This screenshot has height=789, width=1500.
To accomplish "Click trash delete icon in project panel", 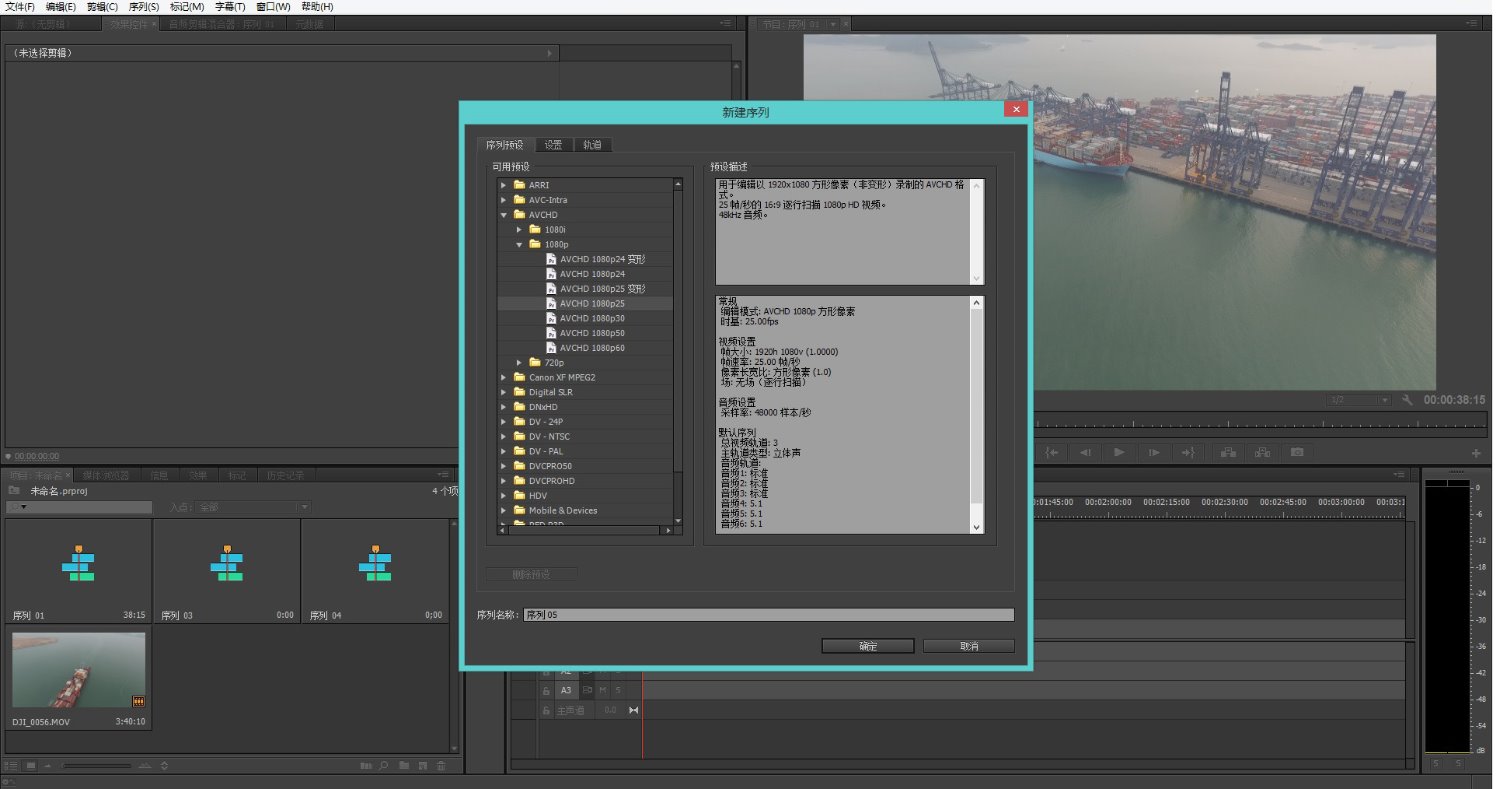I will pos(441,766).
